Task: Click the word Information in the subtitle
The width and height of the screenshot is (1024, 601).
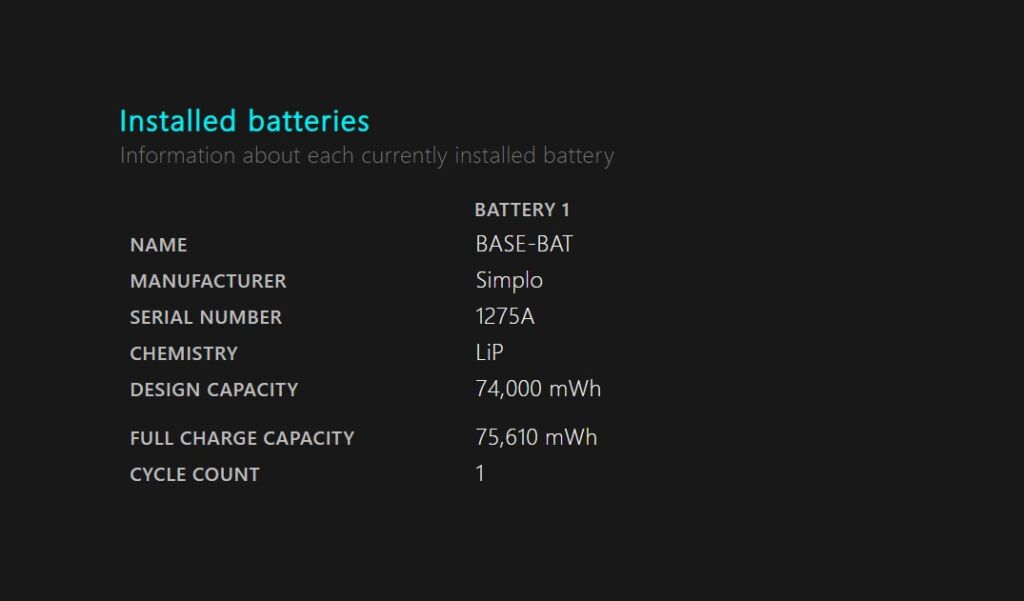Action: click(178, 155)
